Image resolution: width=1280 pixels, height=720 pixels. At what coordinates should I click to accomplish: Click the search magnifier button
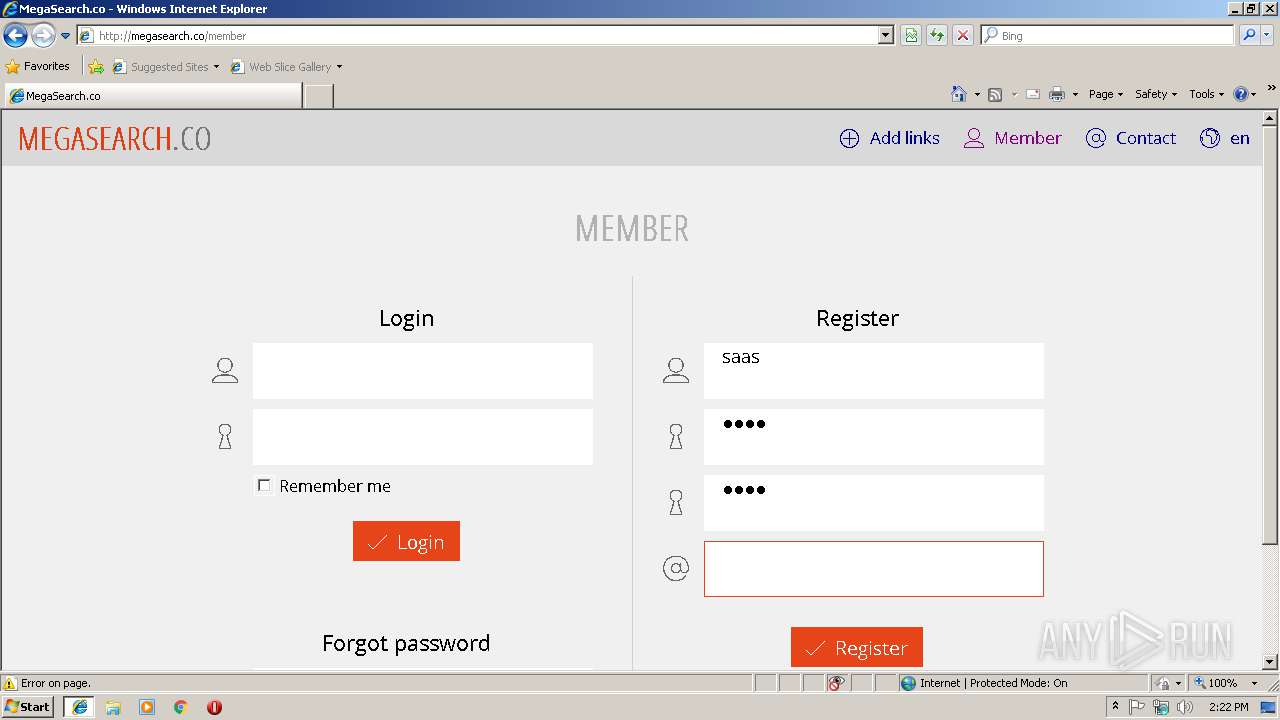(1249, 36)
